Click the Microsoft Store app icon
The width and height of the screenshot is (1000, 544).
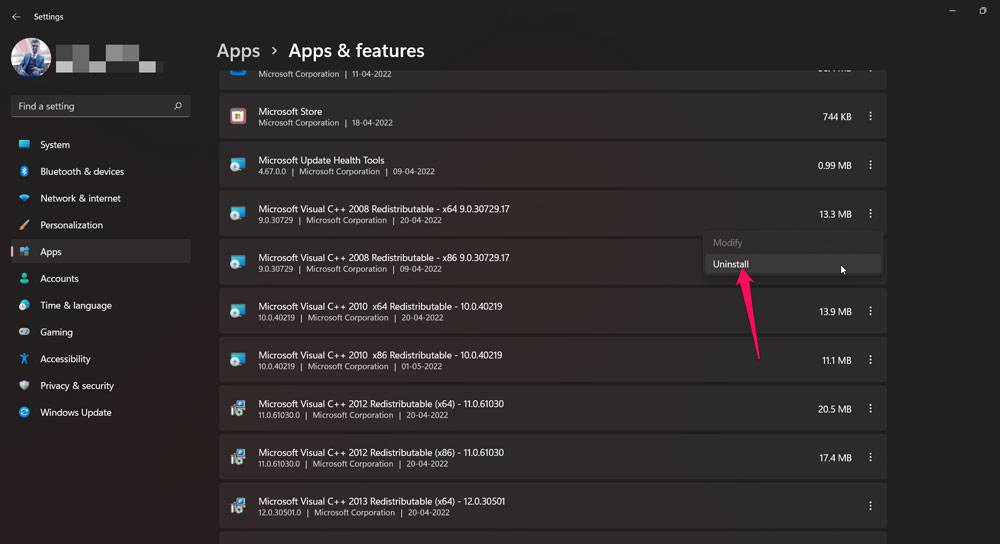(237, 117)
